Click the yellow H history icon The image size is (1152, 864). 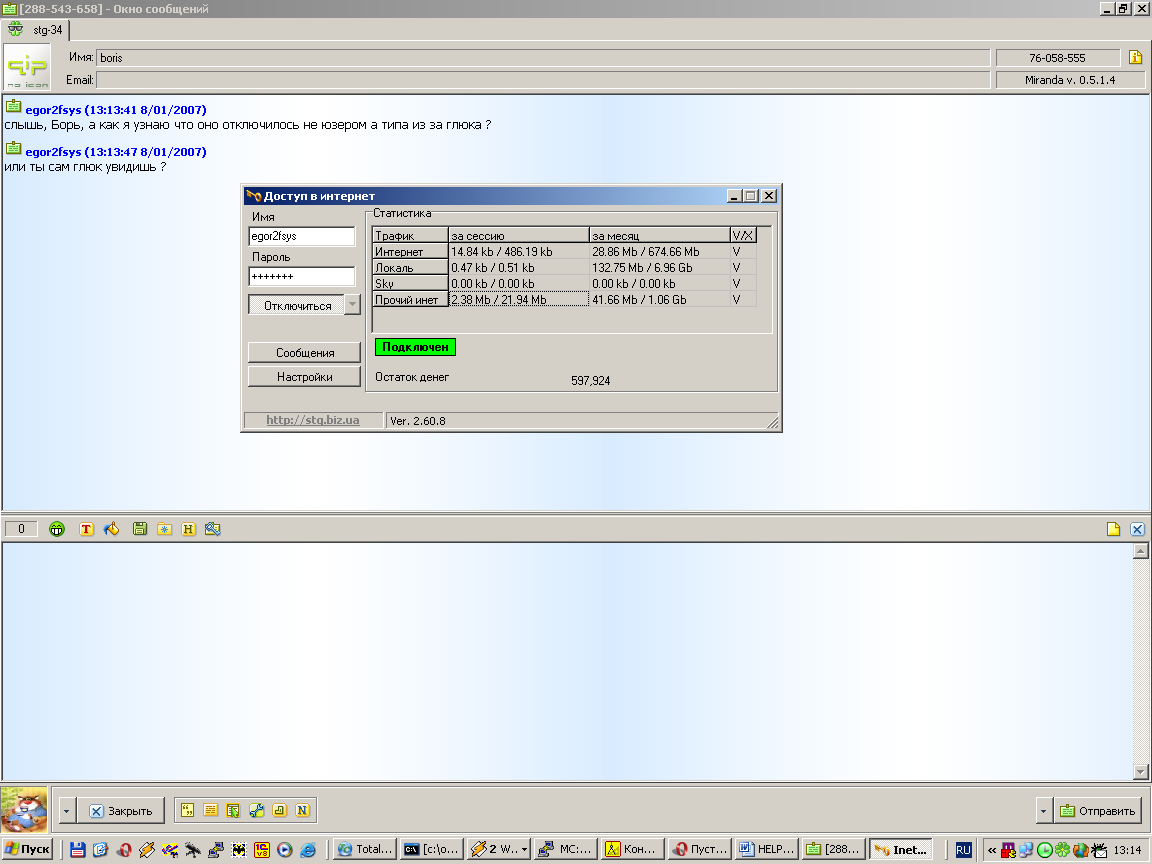coord(188,529)
